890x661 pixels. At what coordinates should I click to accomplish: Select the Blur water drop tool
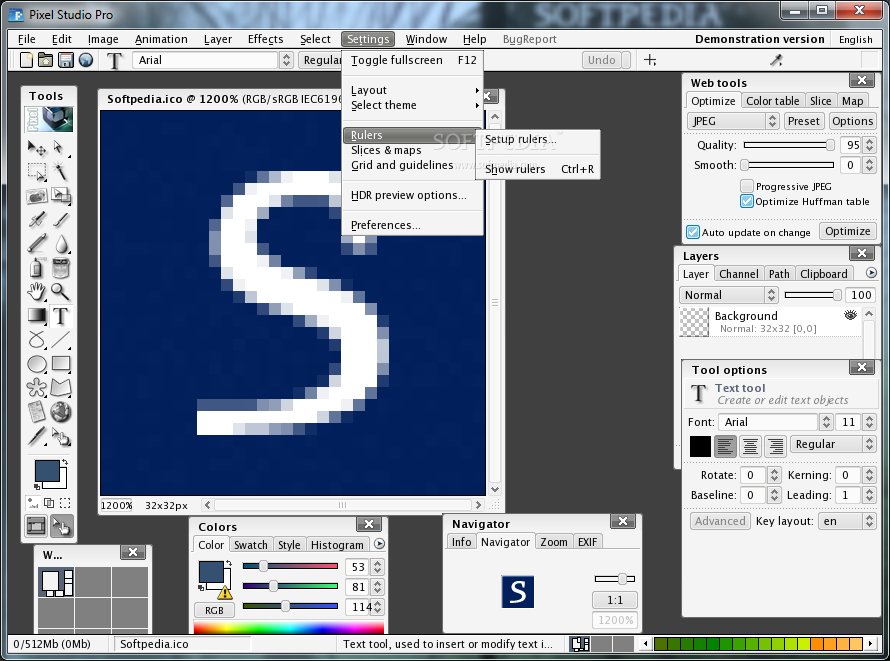pyautogui.click(x=60, y=243)
